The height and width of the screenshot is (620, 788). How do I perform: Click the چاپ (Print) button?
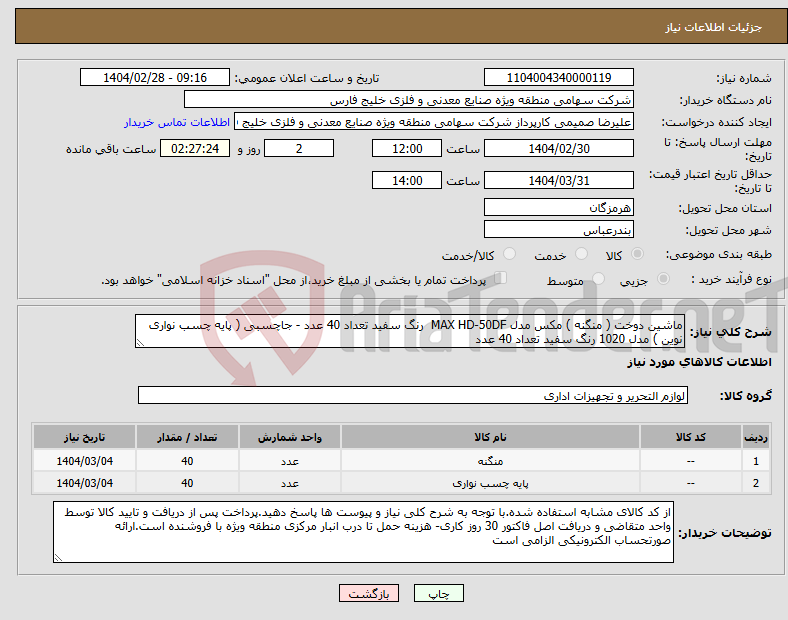tap(438, 593)
